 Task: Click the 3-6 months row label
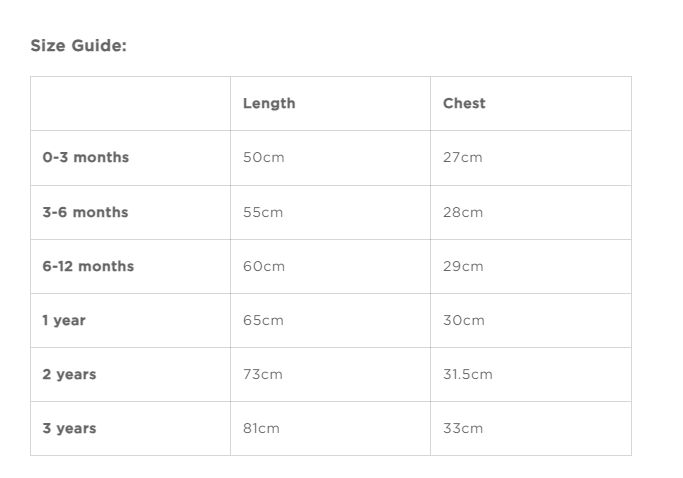point(85,212)
